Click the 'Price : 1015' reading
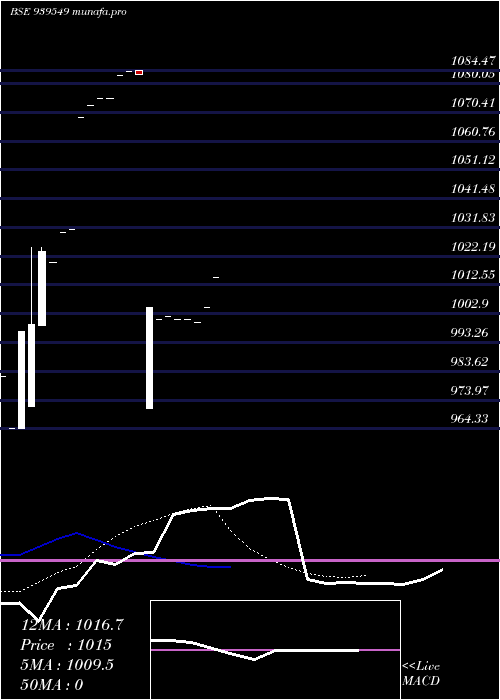500x700 pixels. pos(66,645)
